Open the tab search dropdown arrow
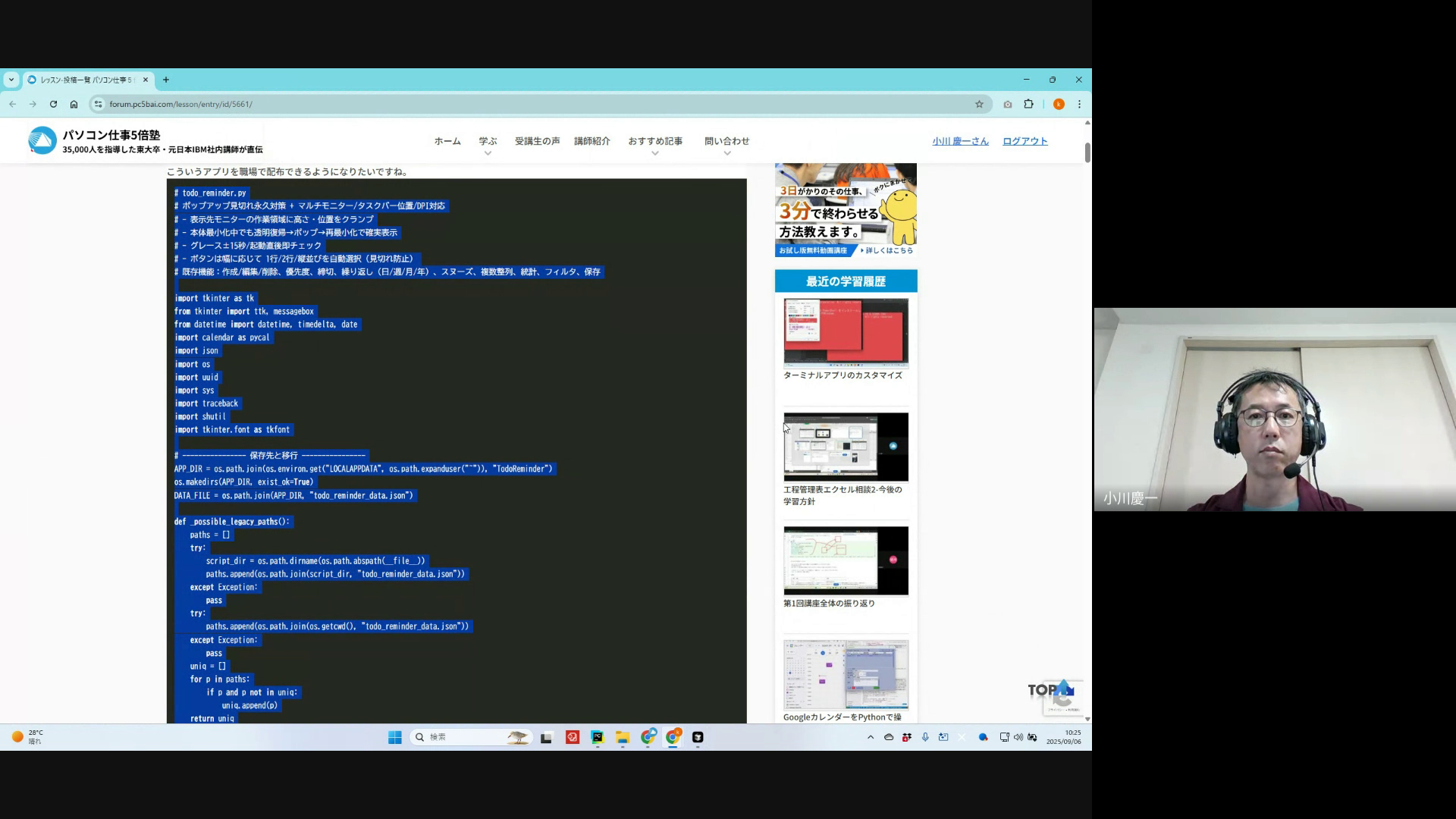 tap(11, 80)
